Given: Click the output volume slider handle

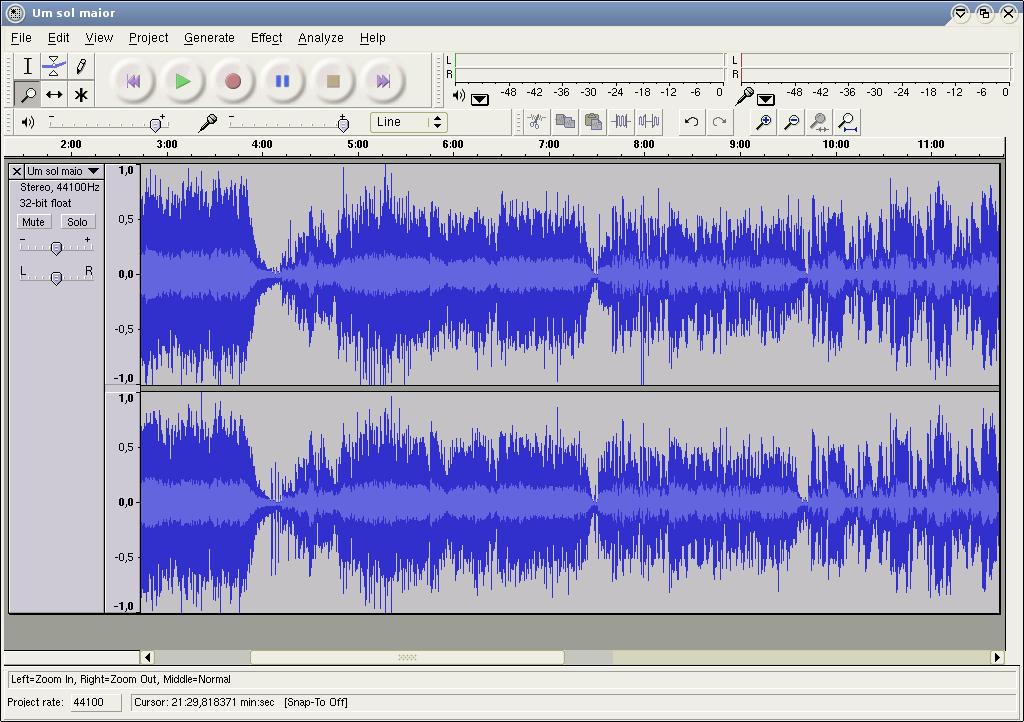Looking at the screenshot, I should tap(155, 124).
